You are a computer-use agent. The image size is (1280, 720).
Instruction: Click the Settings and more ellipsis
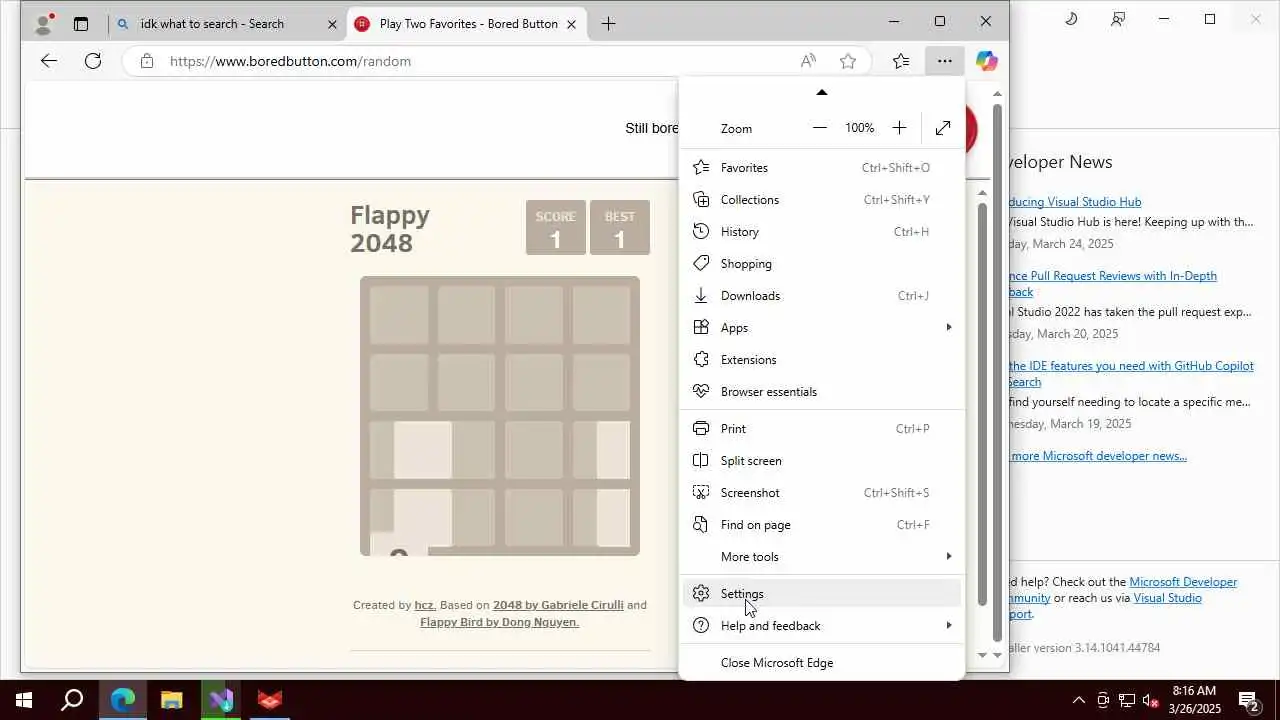click(944, 61)
